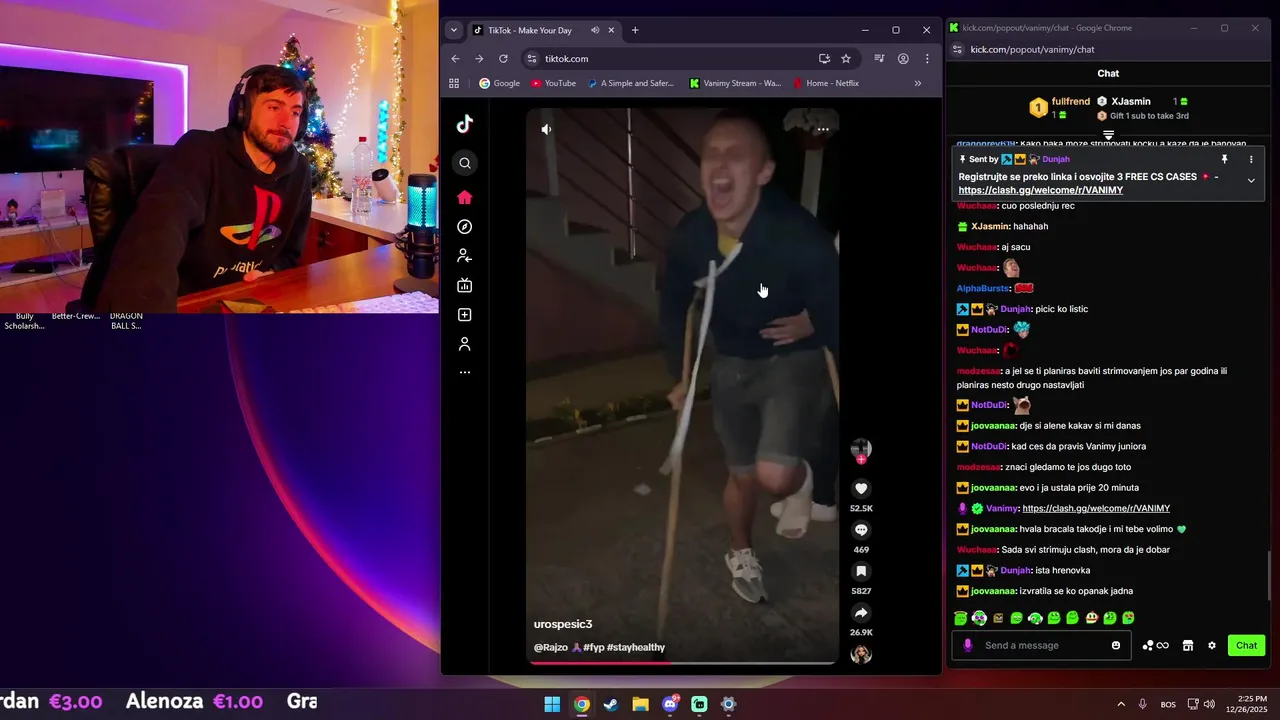Open the YouTube bookmark
The height and width of the screenshot is (720, 1280).
click(x=553, y=84)
